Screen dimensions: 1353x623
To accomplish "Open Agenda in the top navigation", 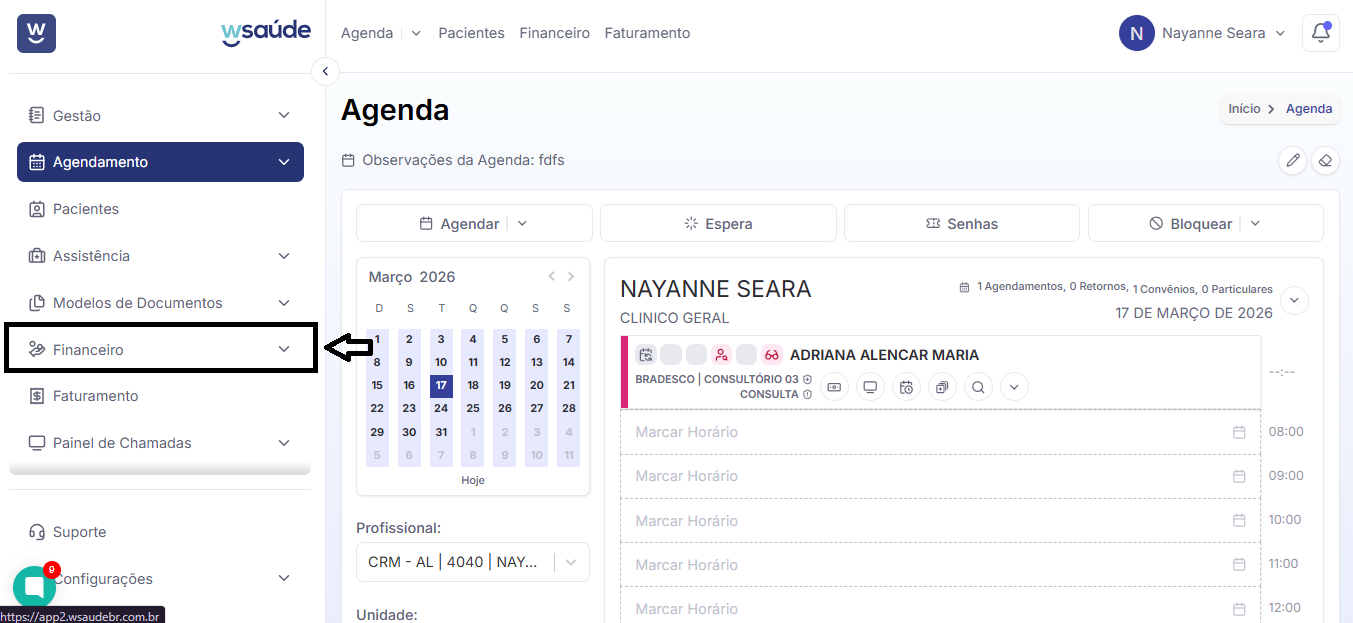I will tap(367, 33).
